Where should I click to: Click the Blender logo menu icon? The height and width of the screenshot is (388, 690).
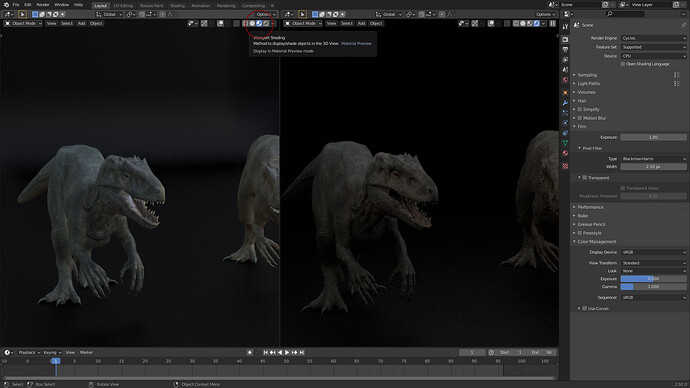[6, 5]
